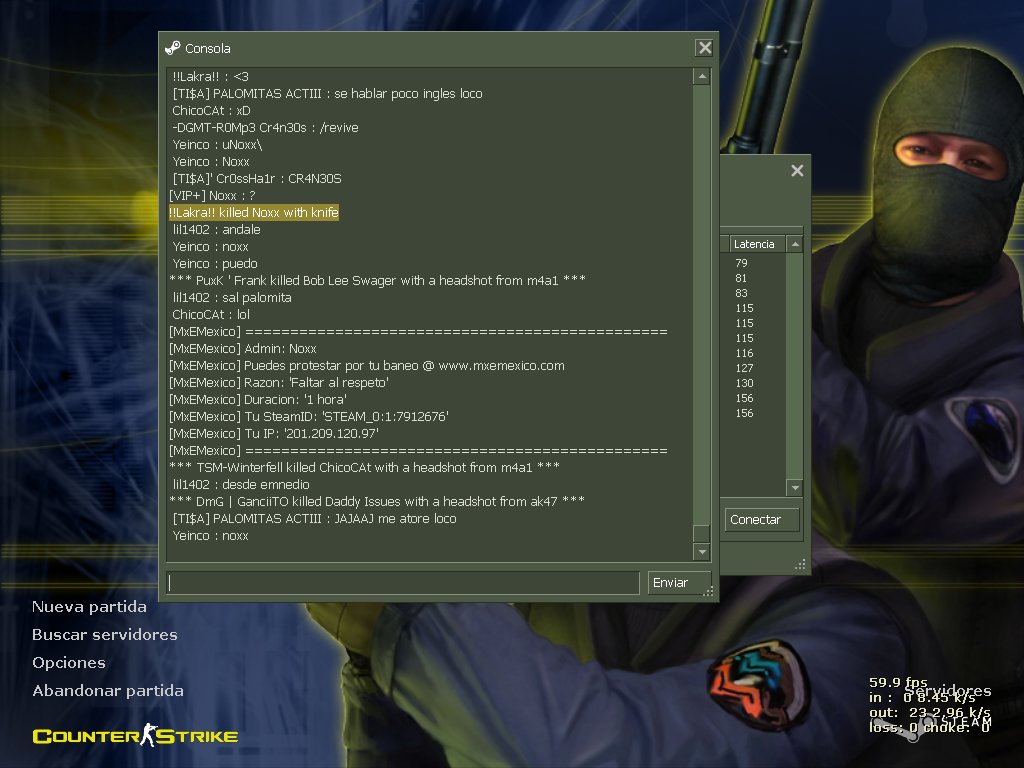
Task: Click line '-DGMT-R0Mp3 Cr4n30s : /revive'
Action: 265,127
